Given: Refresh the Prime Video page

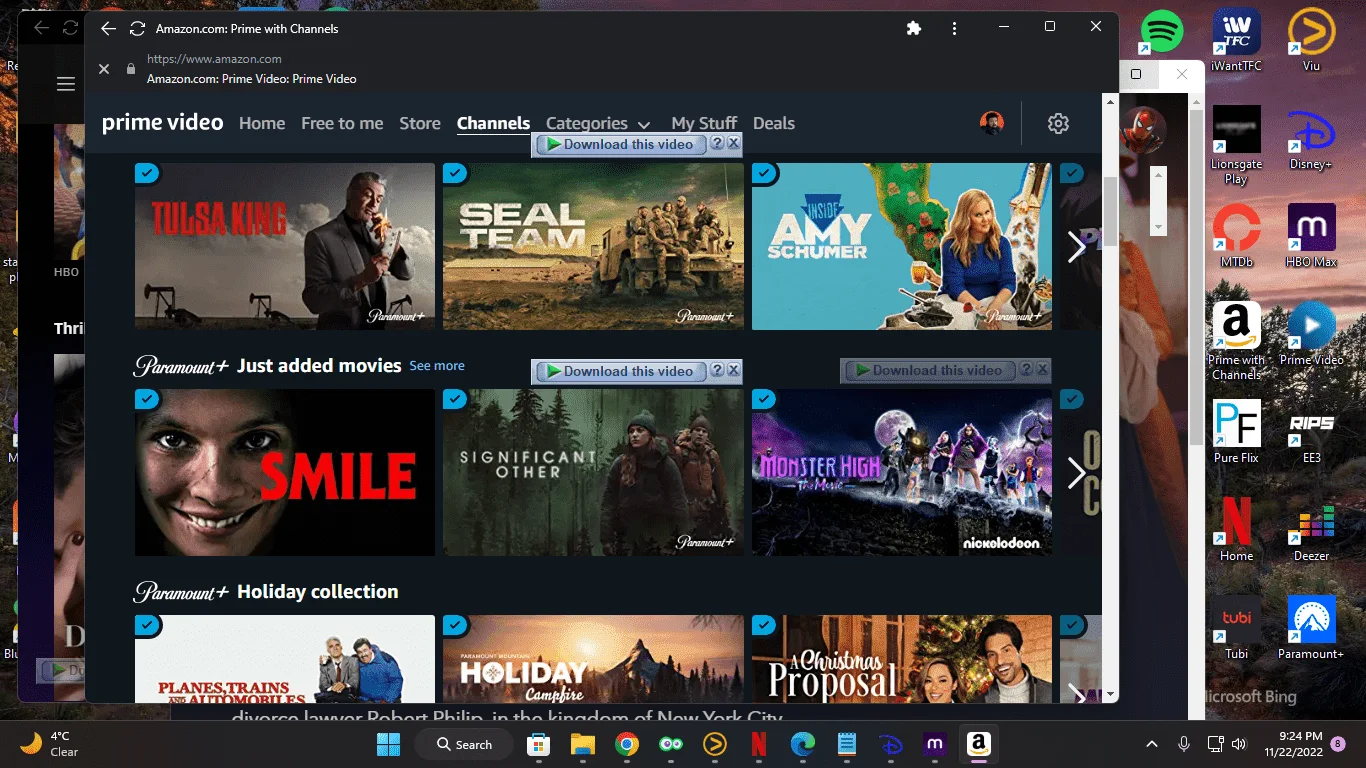Looking at the screenshot, I should coord(138,28).
